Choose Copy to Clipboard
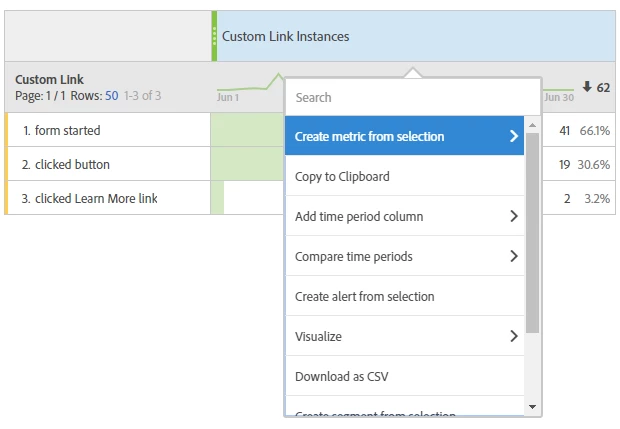The image size is (620, 429). pos(342,176)
